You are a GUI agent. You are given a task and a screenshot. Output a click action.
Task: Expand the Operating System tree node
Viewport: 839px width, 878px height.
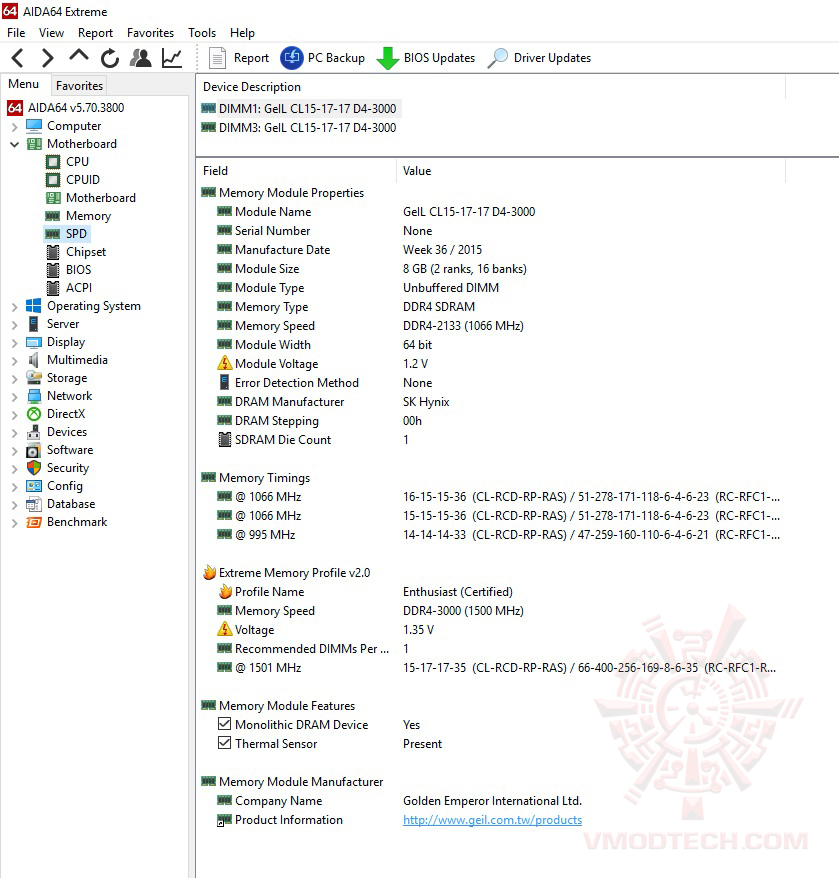tap(15, 307)
